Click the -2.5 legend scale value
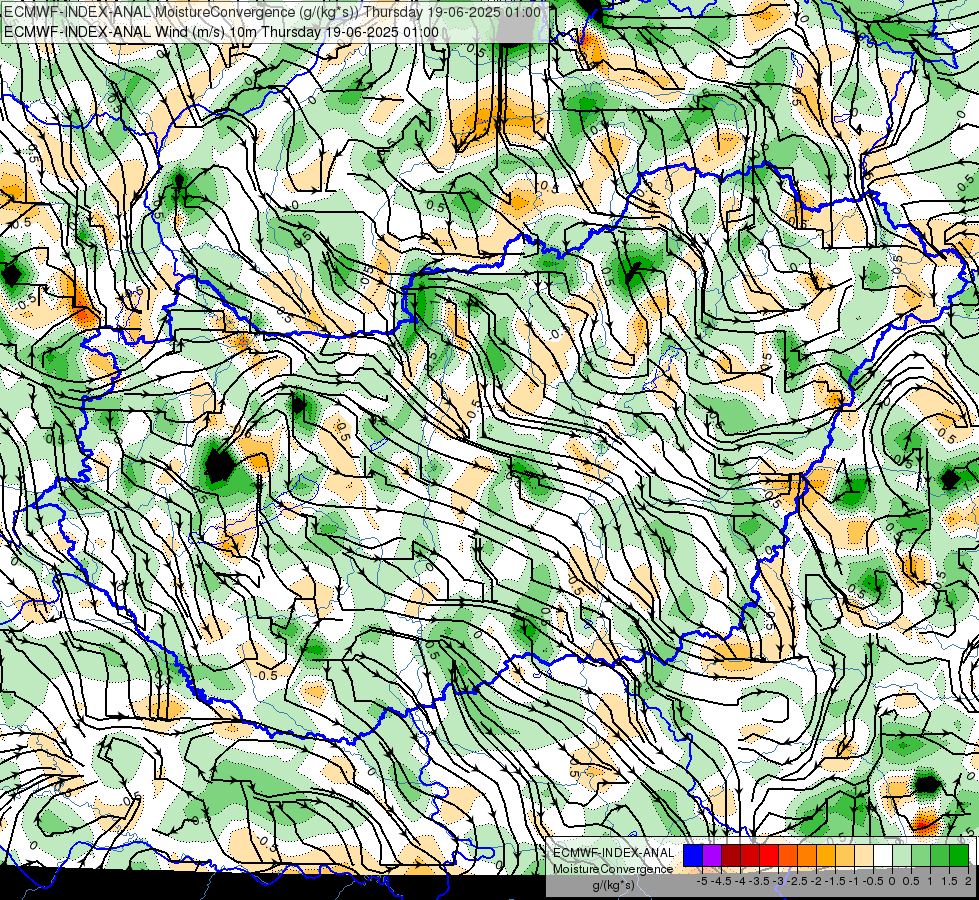The width and height of the screenshot is (979, 900). tap(797, 881)
